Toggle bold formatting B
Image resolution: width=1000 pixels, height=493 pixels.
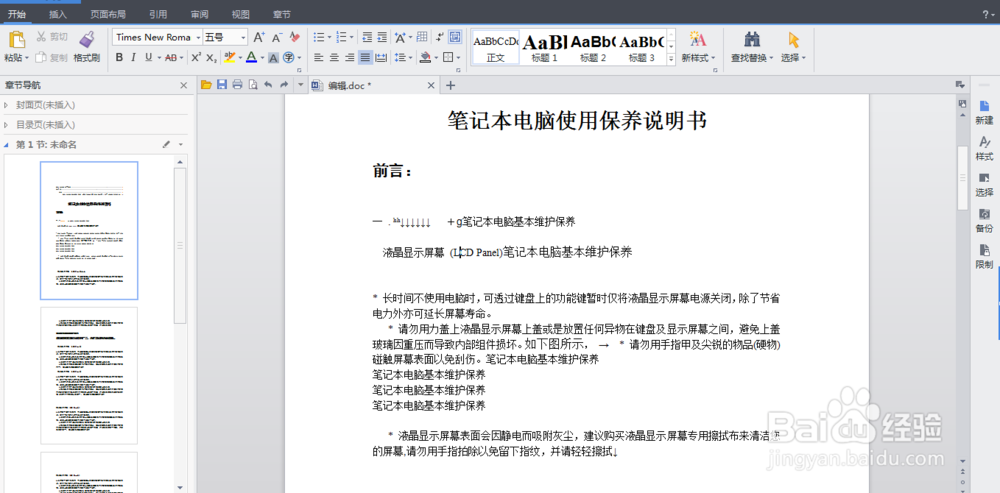[x=119, y=57]
